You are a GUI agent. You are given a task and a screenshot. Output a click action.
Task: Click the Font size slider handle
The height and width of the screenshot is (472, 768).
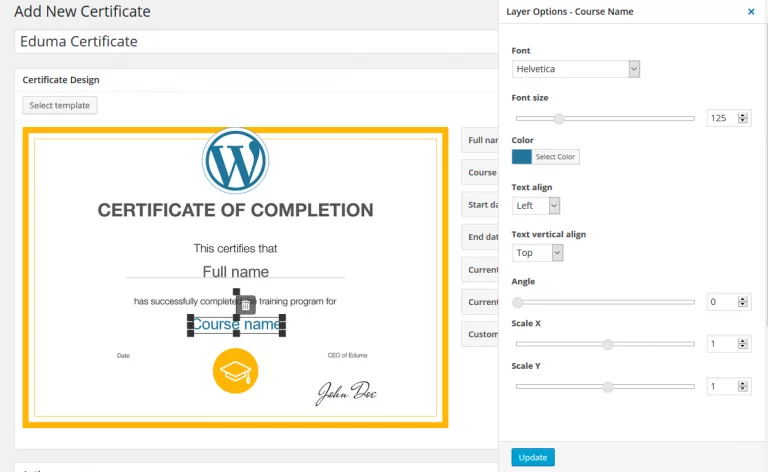559,118
